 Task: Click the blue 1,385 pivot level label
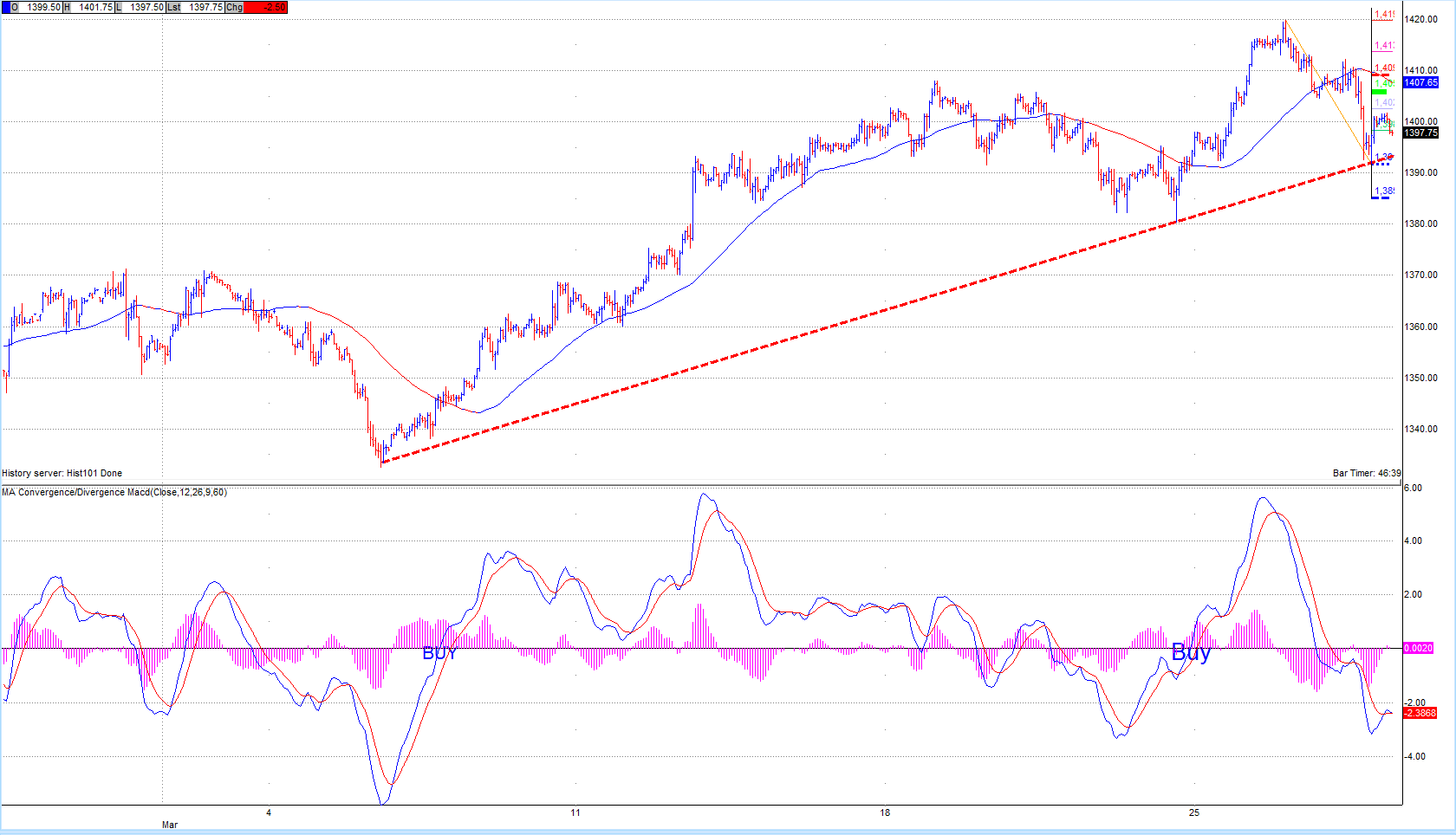pyautogui.click(x=1385, y=191)
